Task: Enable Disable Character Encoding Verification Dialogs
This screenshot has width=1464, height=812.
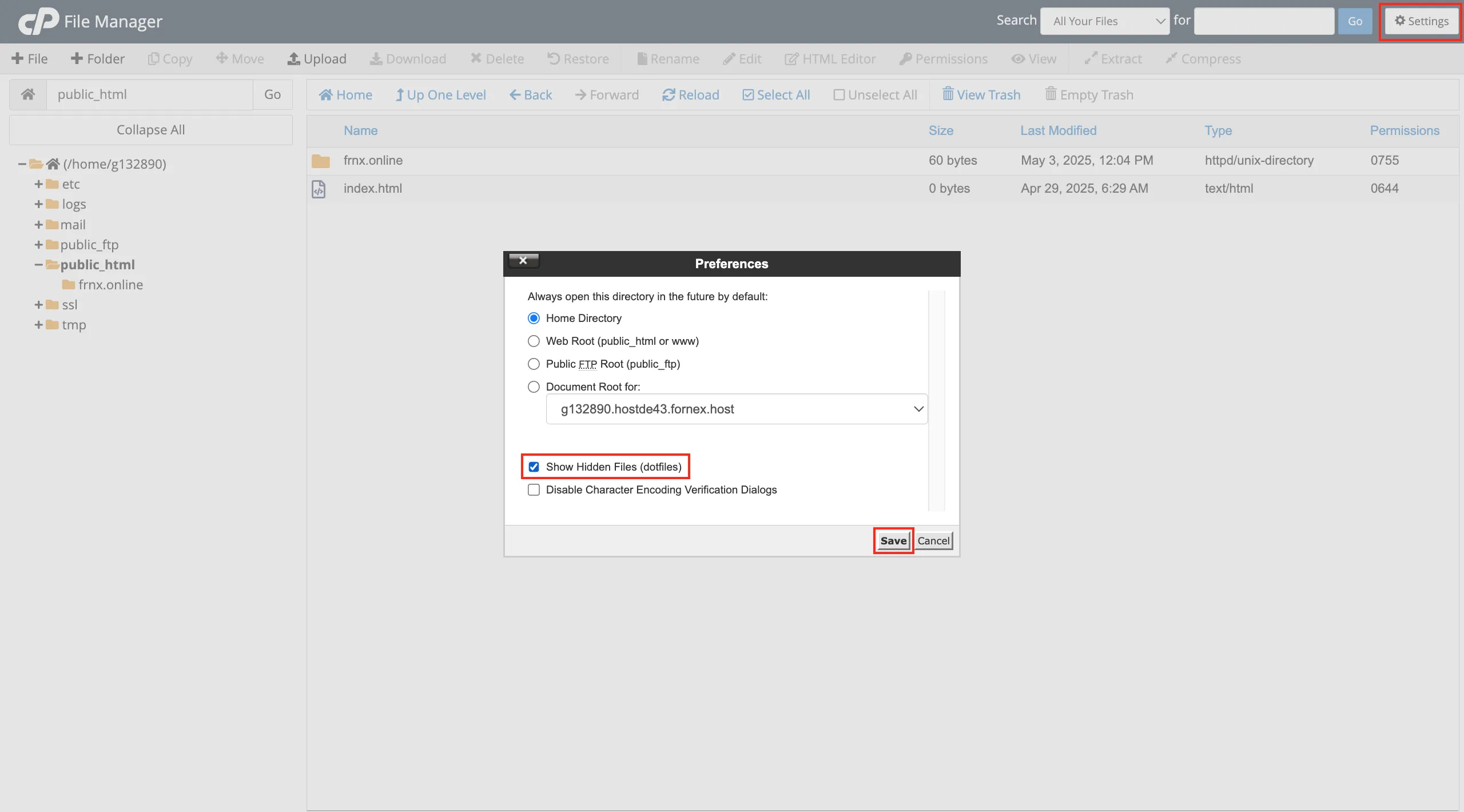Action: click(x=534, y=489)
